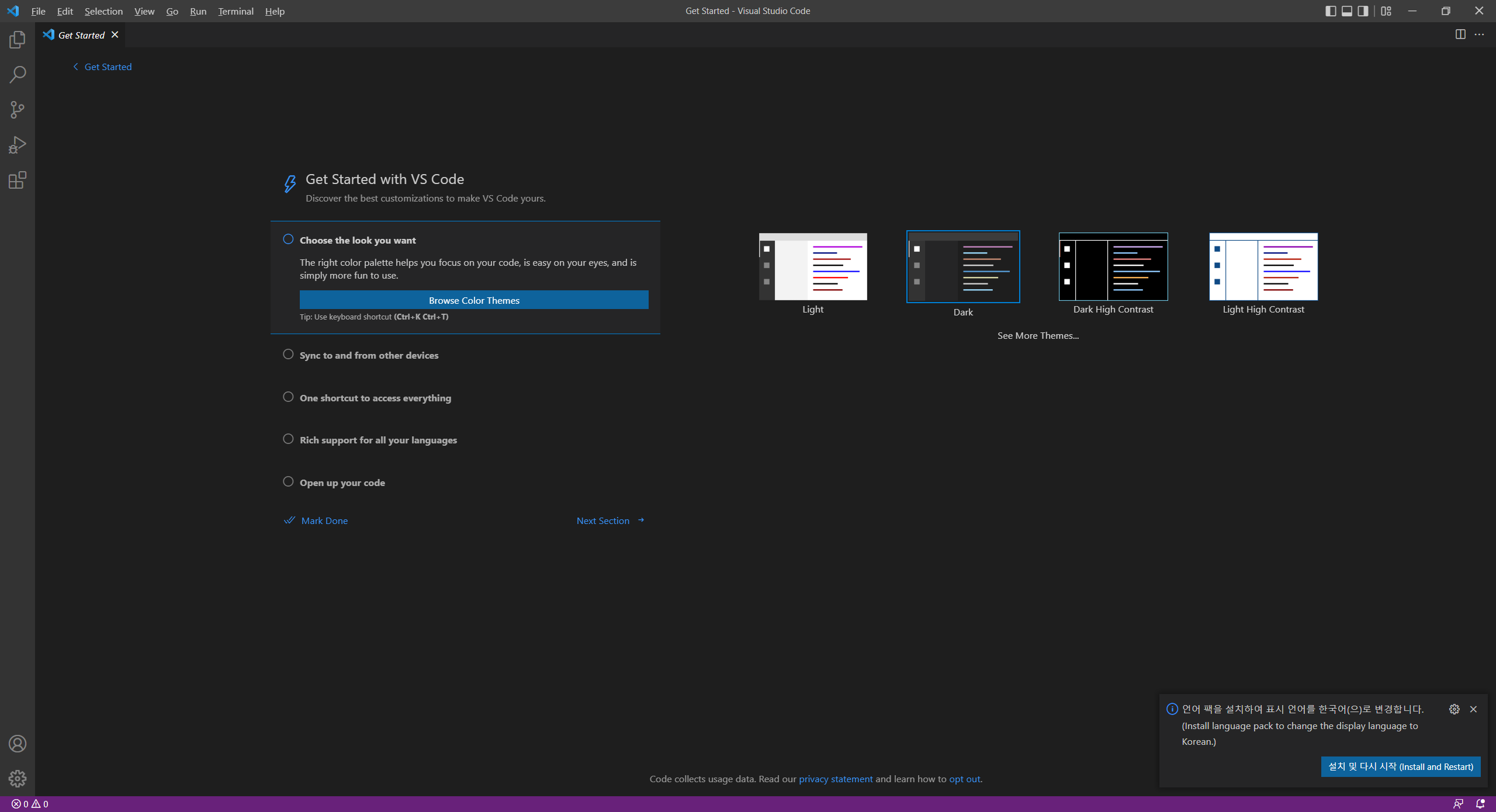This screenshot has height=812, width=1496.
Task: Click the Next Section link
Action: tap(610, 520)
